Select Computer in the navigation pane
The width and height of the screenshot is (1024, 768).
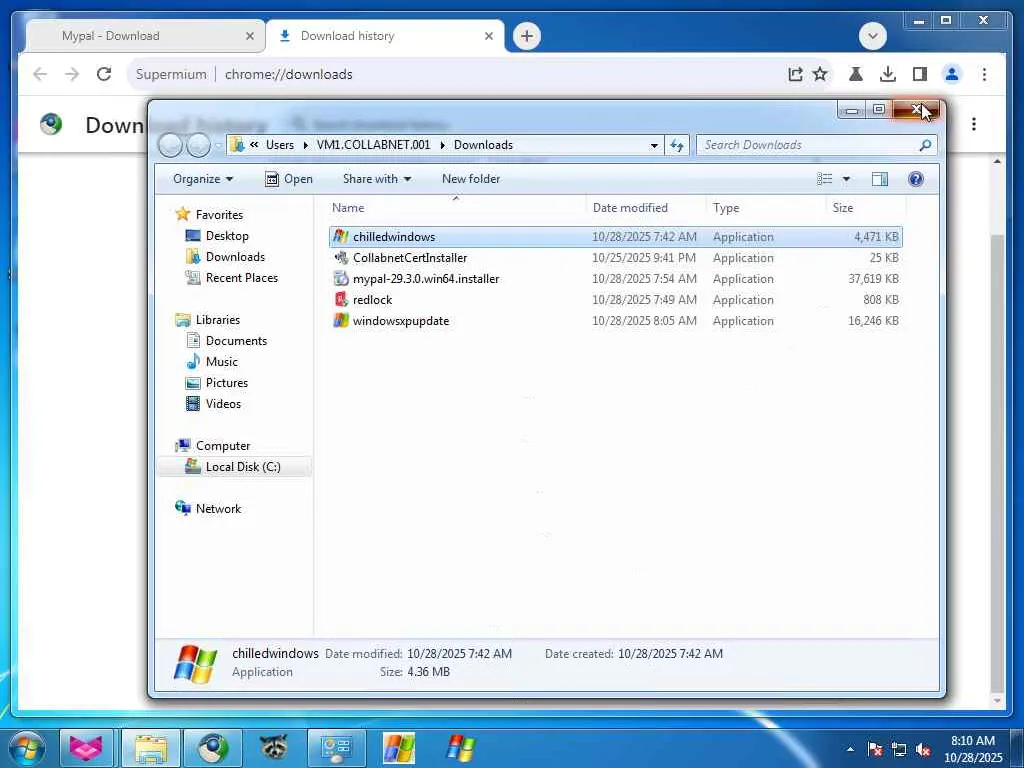223,445
